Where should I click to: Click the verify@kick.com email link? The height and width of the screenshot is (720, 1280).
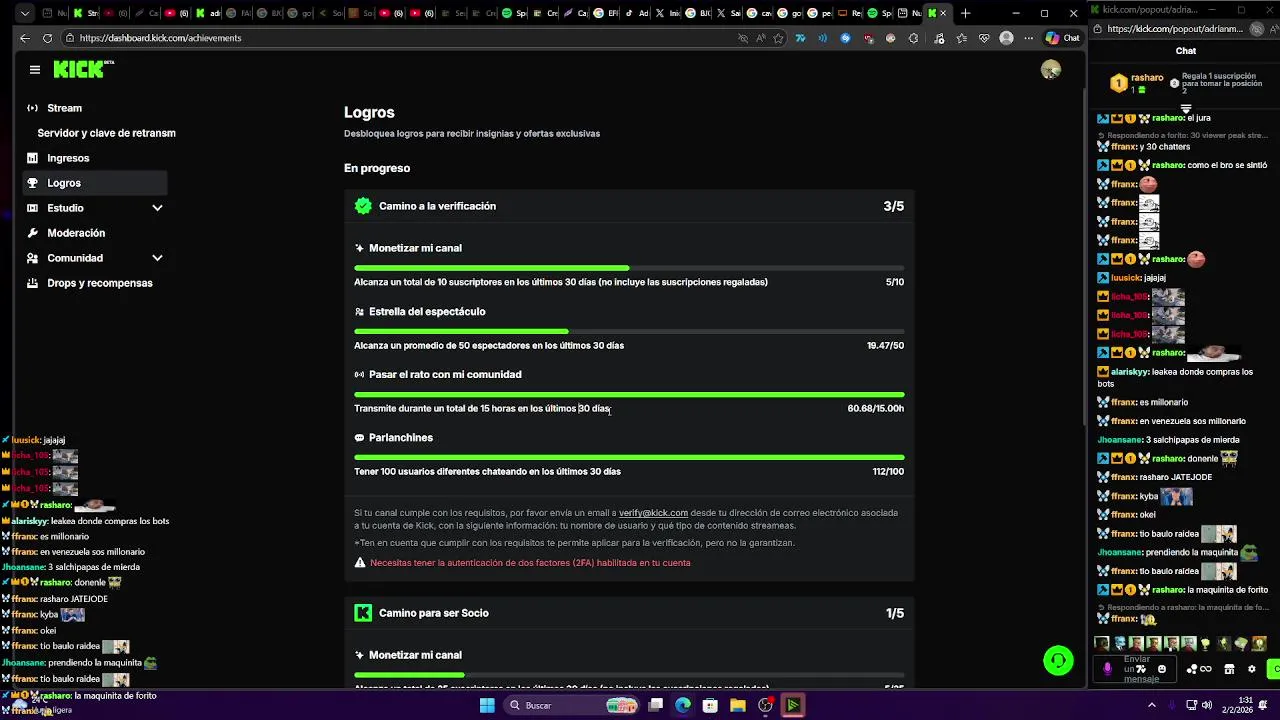click(x=653, y=513)
